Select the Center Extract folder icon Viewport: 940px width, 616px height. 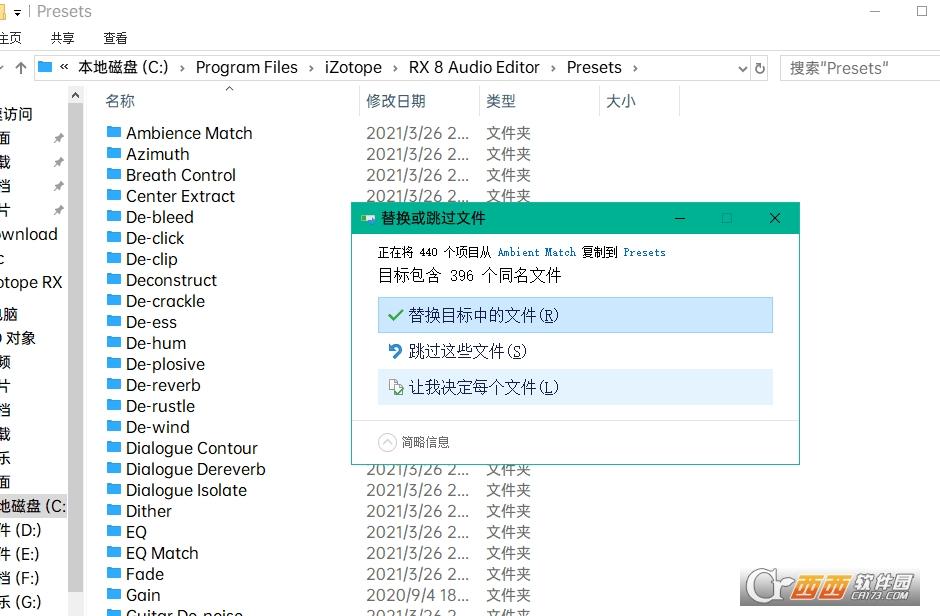pos(114,195)
